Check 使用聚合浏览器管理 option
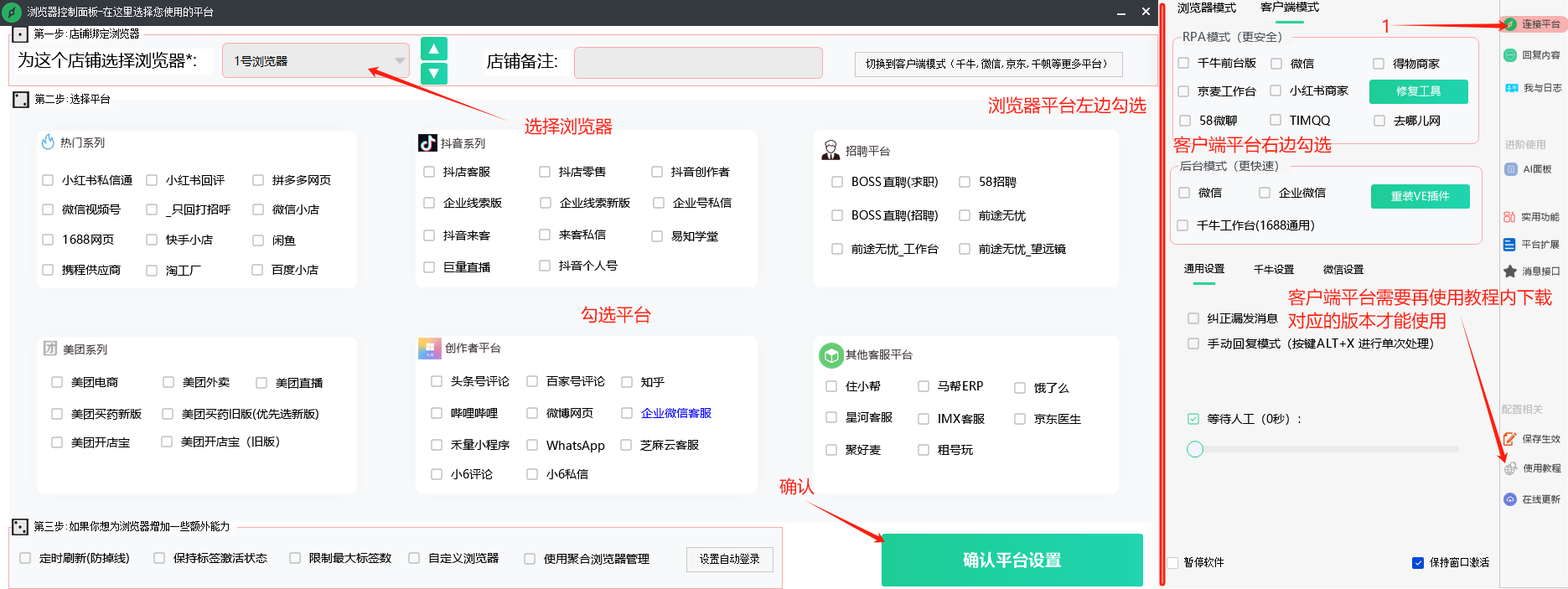Viewport: 1568px width, 589px height. click(x=530, y=559)
